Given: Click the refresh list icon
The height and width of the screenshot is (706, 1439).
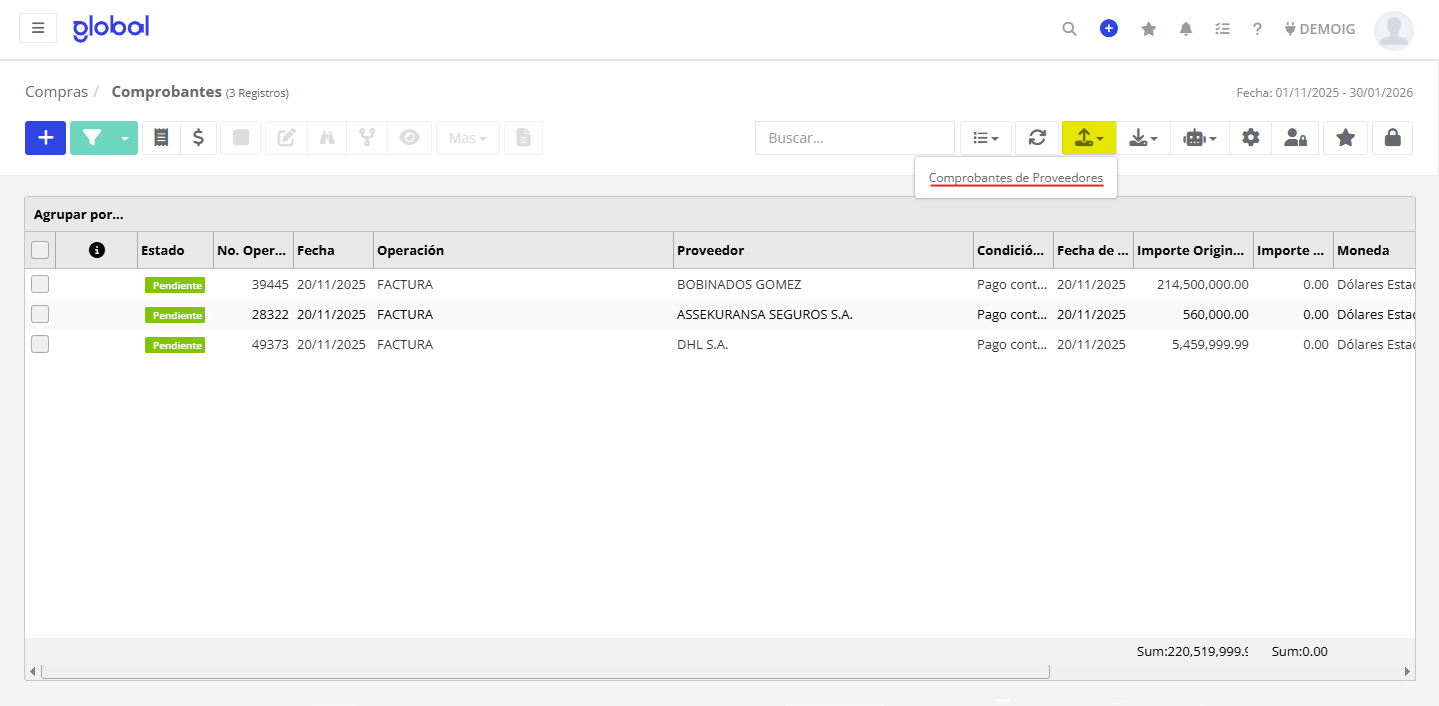Looking at the screenshot, I should [1037, 138].
